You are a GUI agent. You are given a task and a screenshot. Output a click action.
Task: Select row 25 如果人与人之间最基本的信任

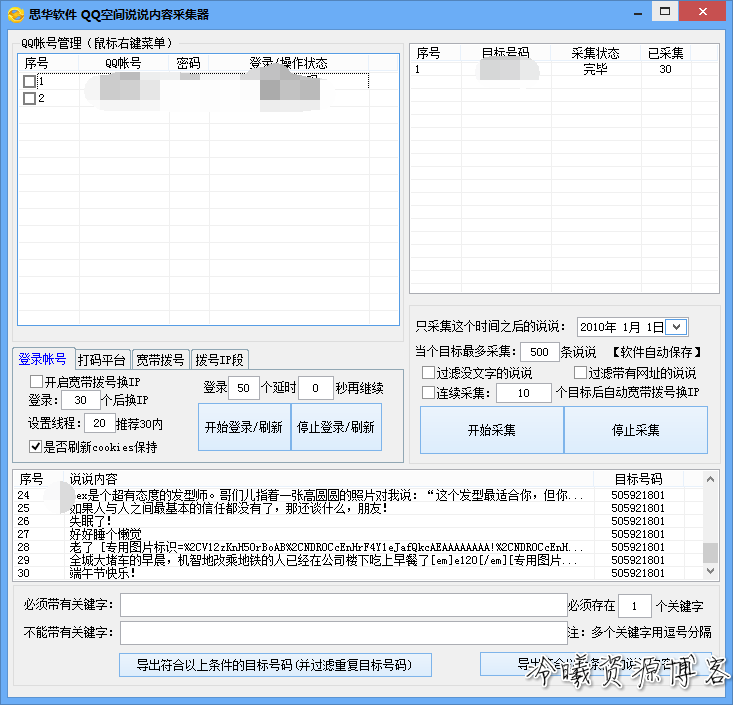(358, 508)
